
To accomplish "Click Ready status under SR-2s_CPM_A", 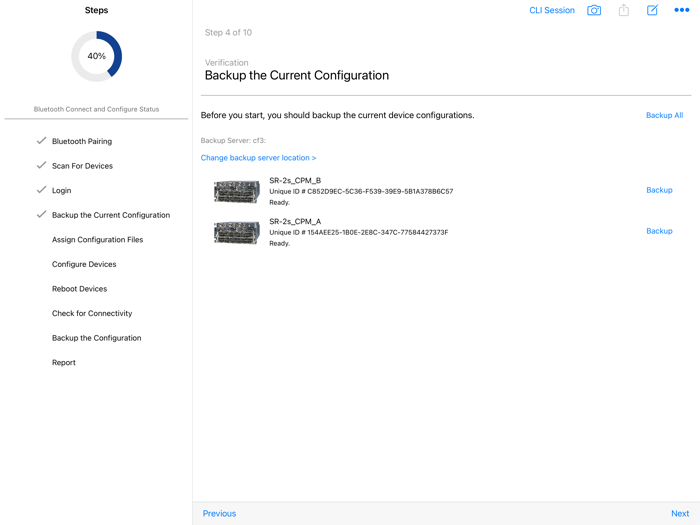I will 279,243.
